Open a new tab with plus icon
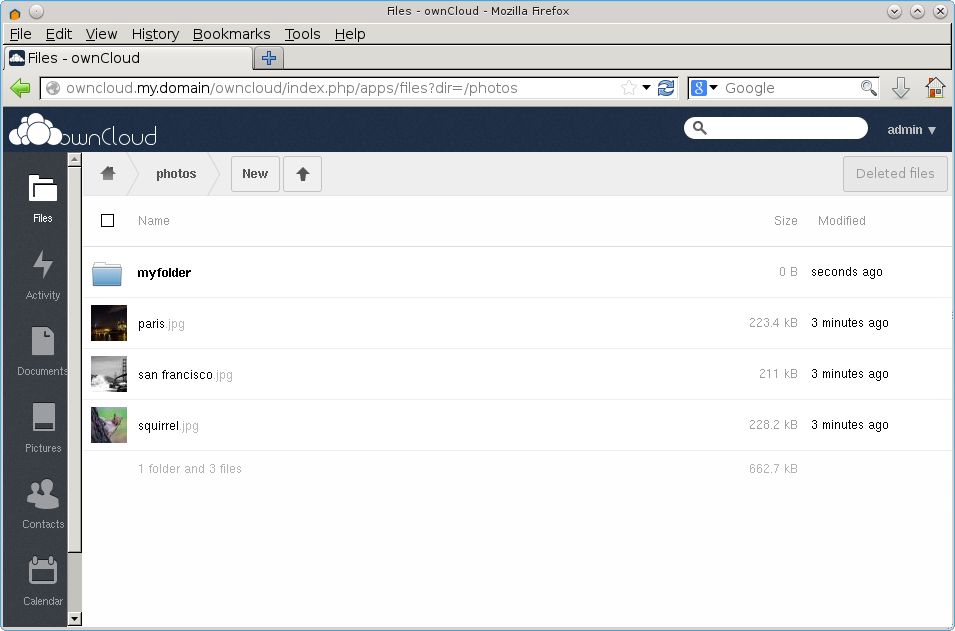This screenshot has height=631, width=955. pos(269,58)
